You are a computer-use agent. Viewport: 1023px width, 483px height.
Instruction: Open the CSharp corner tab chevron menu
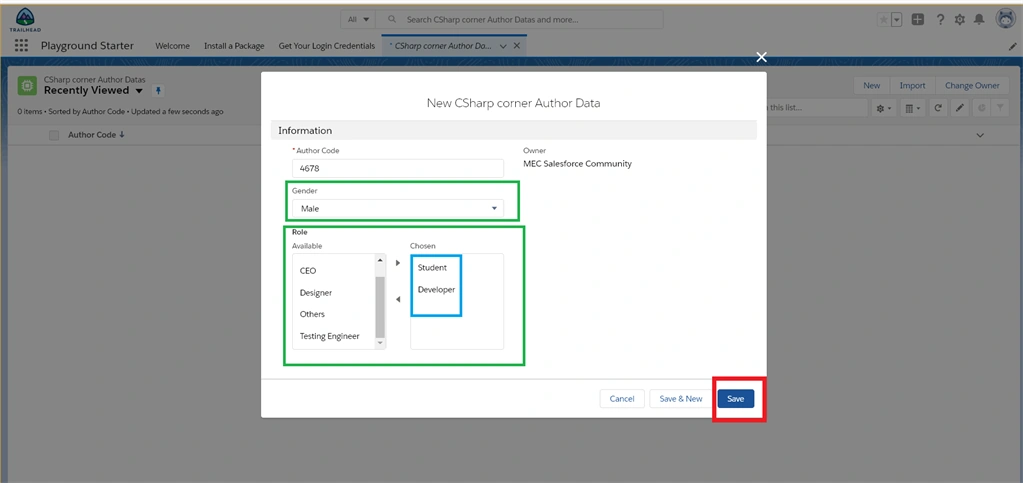pyautogui.click(x=503, y=46)
